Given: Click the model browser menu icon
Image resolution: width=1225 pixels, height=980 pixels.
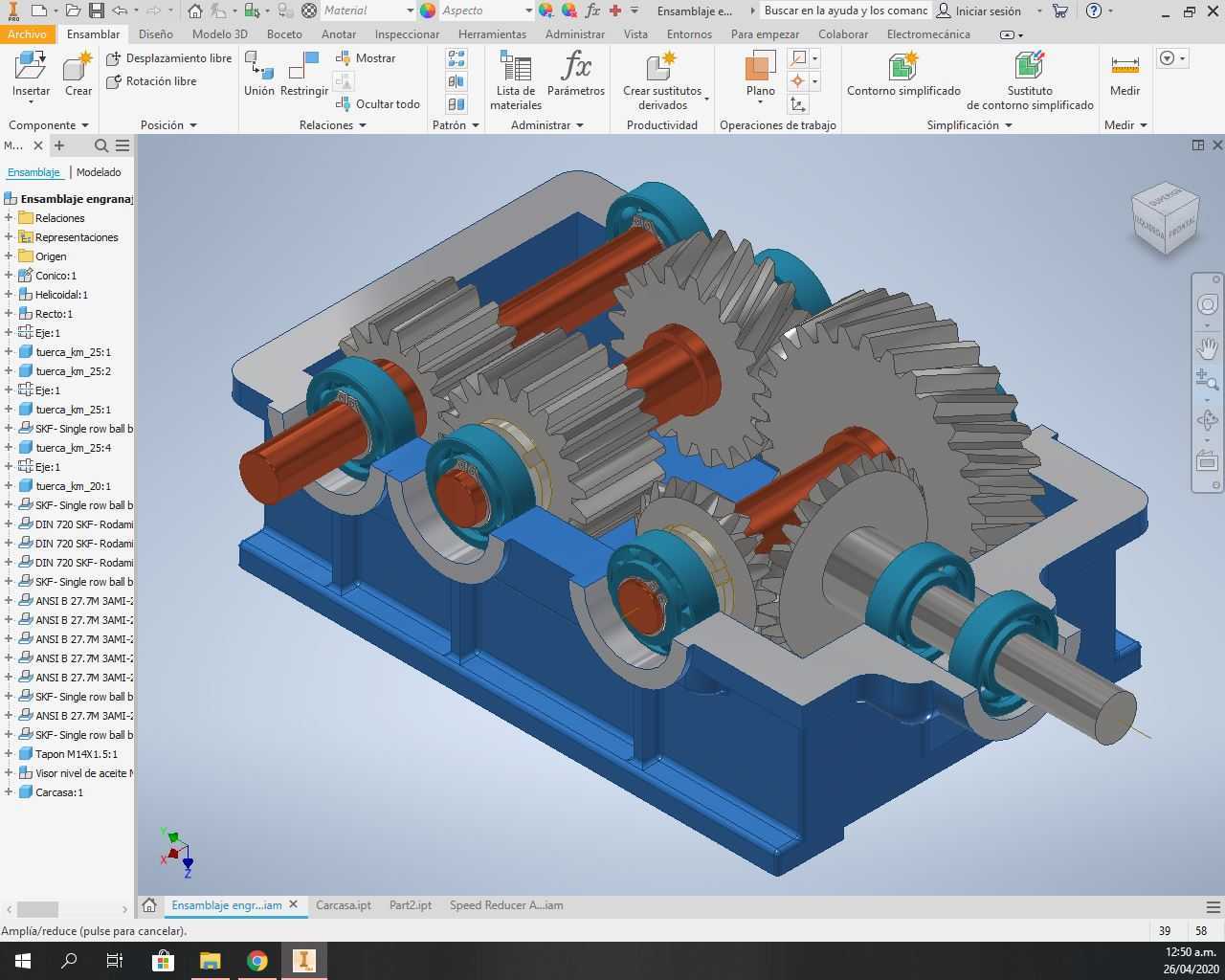Looking at the screenshot, I should [x=122, y=145].
